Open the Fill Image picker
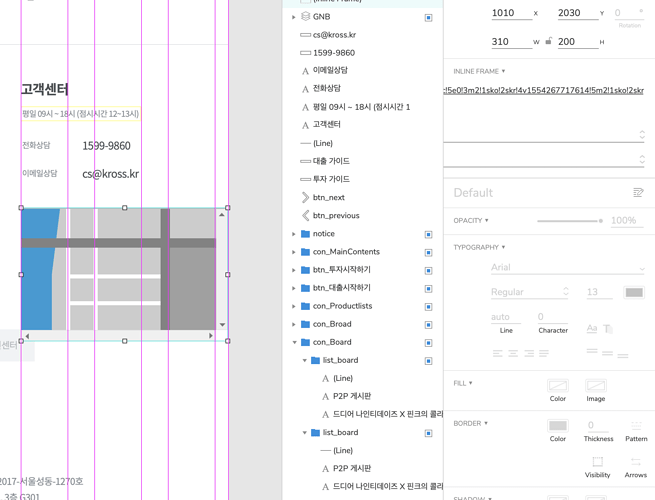 (595, 386)
